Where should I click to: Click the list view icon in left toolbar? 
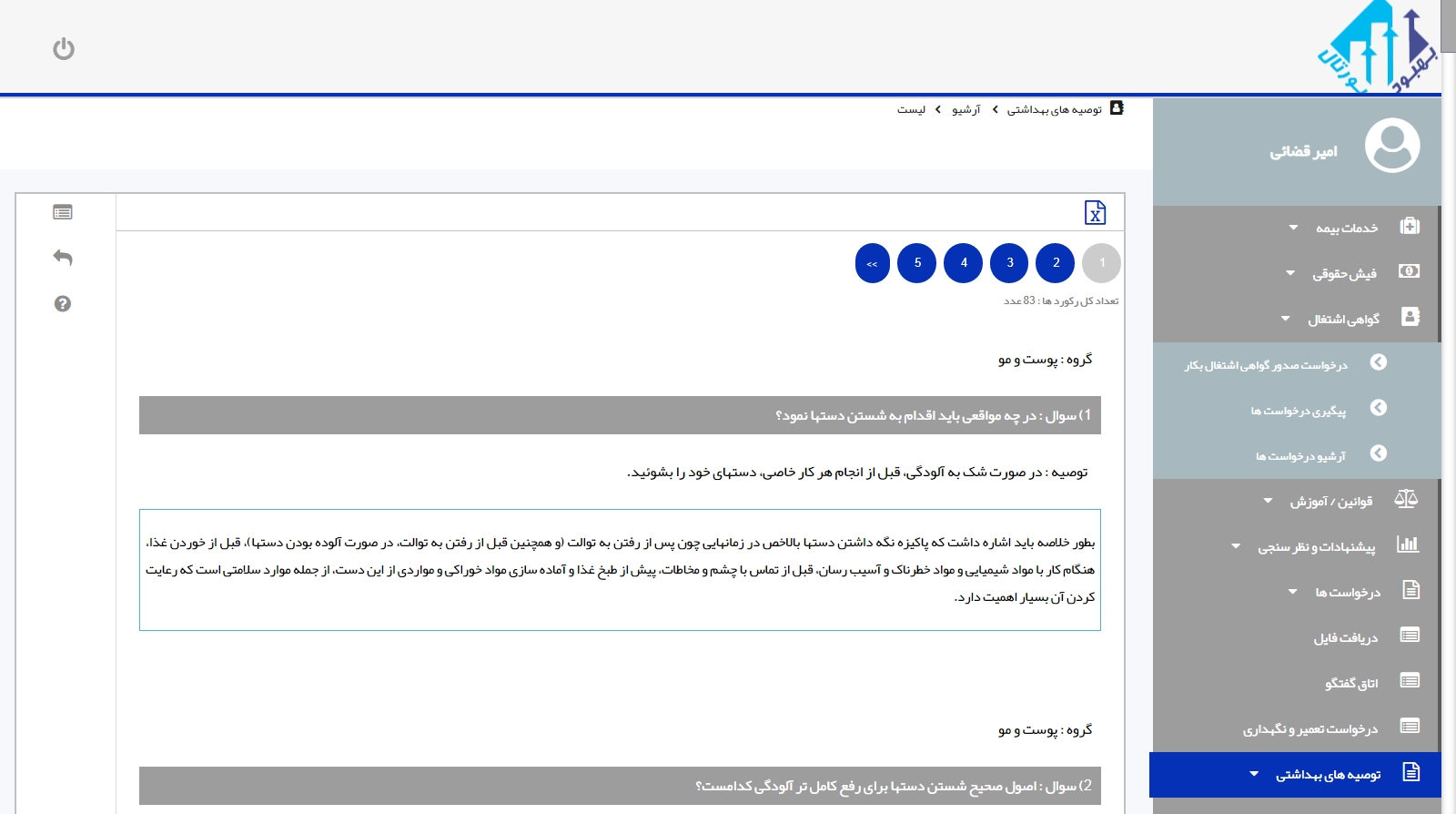[x=63, y=212]
